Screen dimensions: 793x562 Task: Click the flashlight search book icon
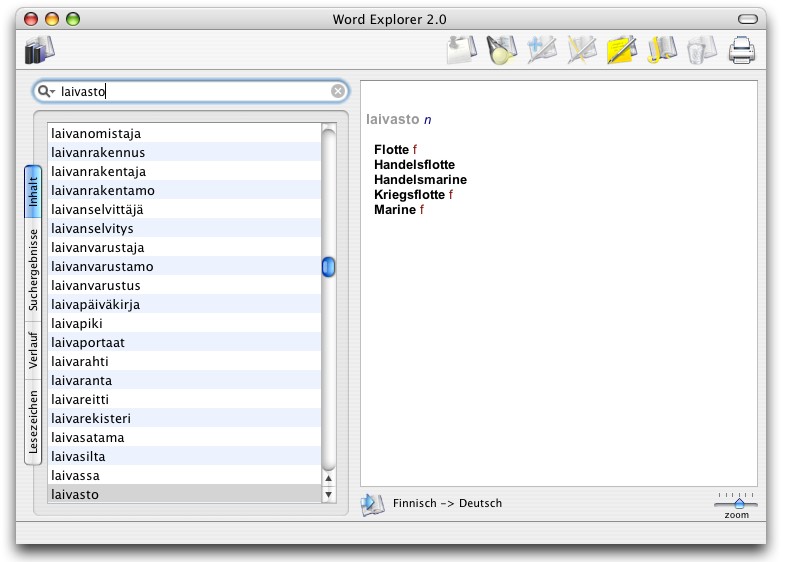click(502, 50)
